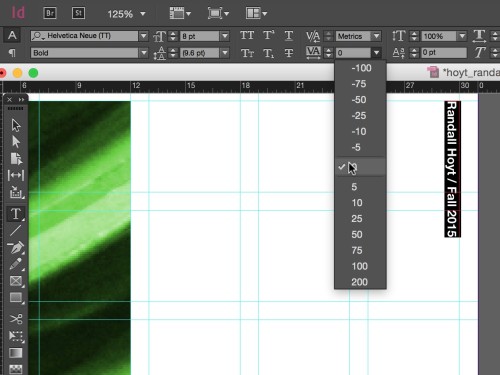The image size is (500, 375).
Task: Select the Type tool
Action: (x=16, y=214)
